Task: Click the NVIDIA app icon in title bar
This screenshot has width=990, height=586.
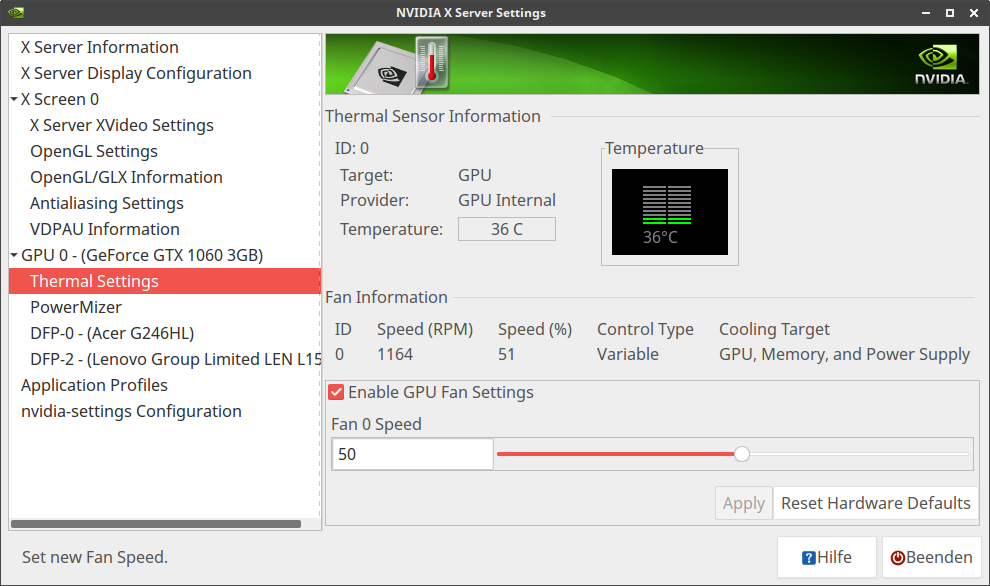Action: pos(15,13)
